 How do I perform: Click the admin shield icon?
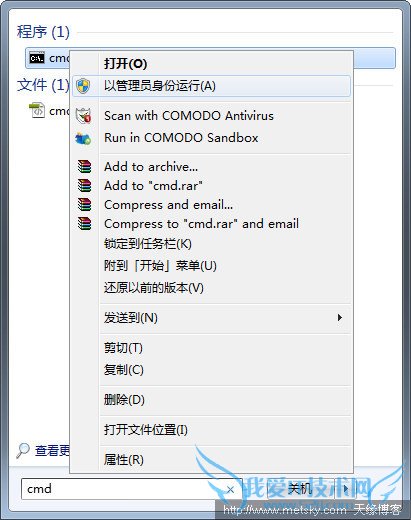tap(83, 86)
